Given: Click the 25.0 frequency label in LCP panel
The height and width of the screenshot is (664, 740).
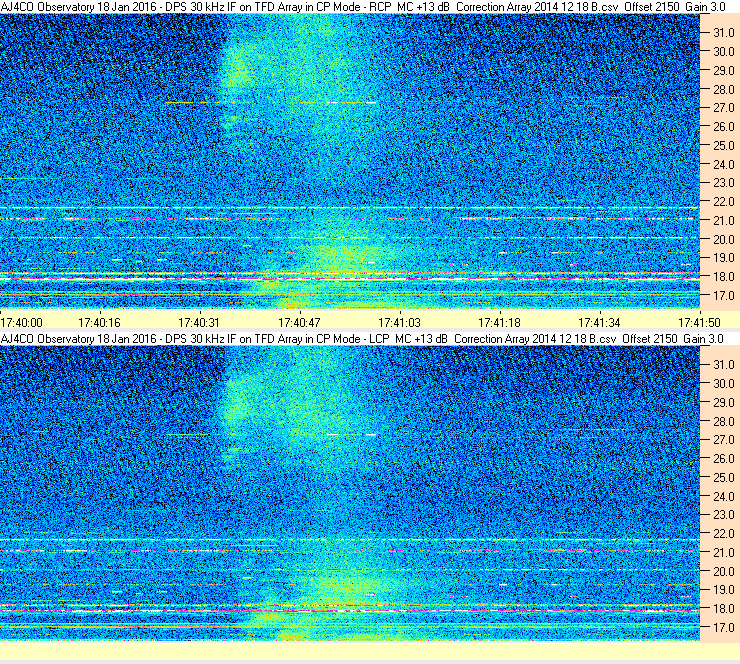Looking at the screenshot, I should coord(723,478).
